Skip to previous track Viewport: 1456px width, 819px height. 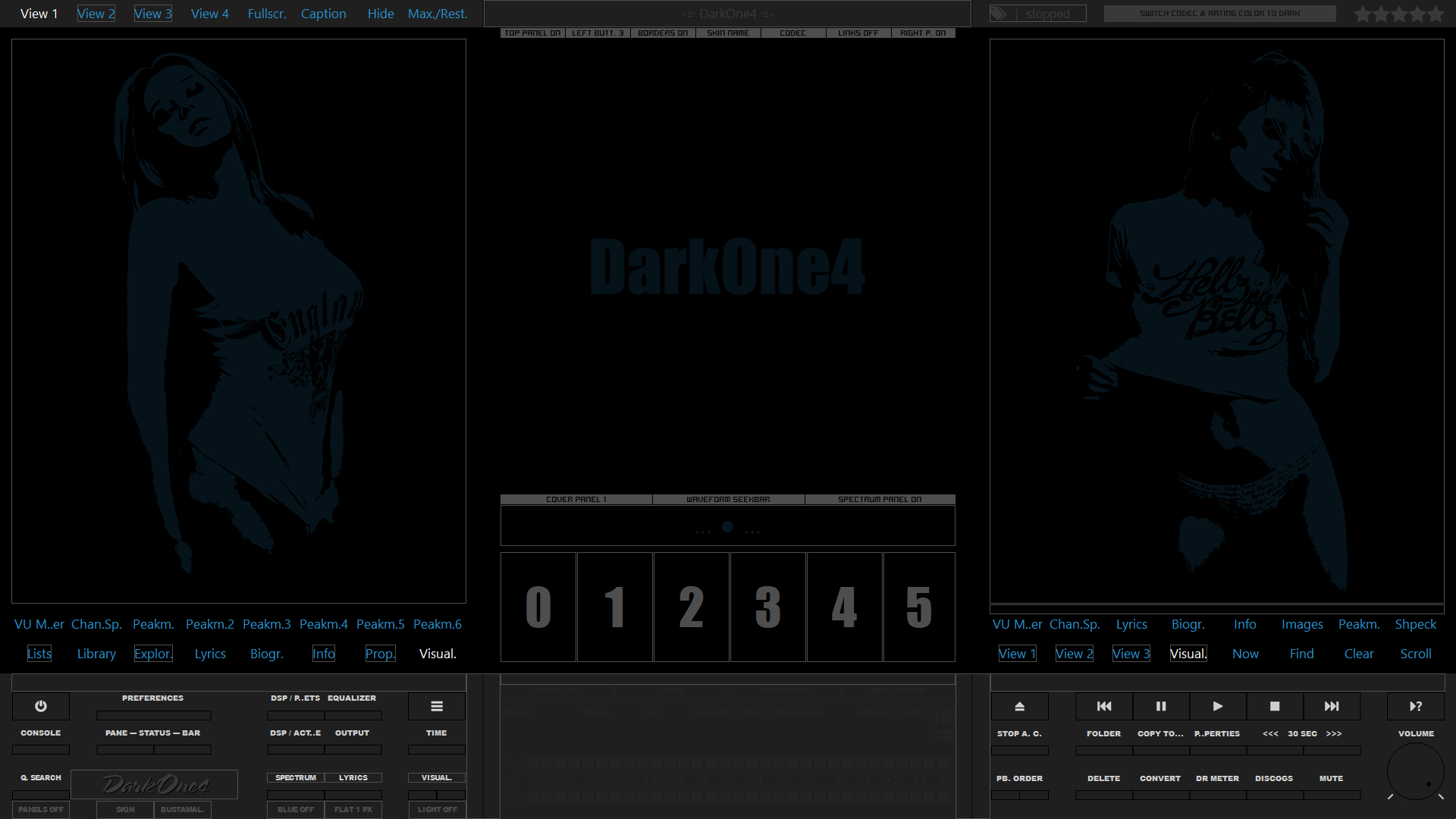pos(1104,706)
